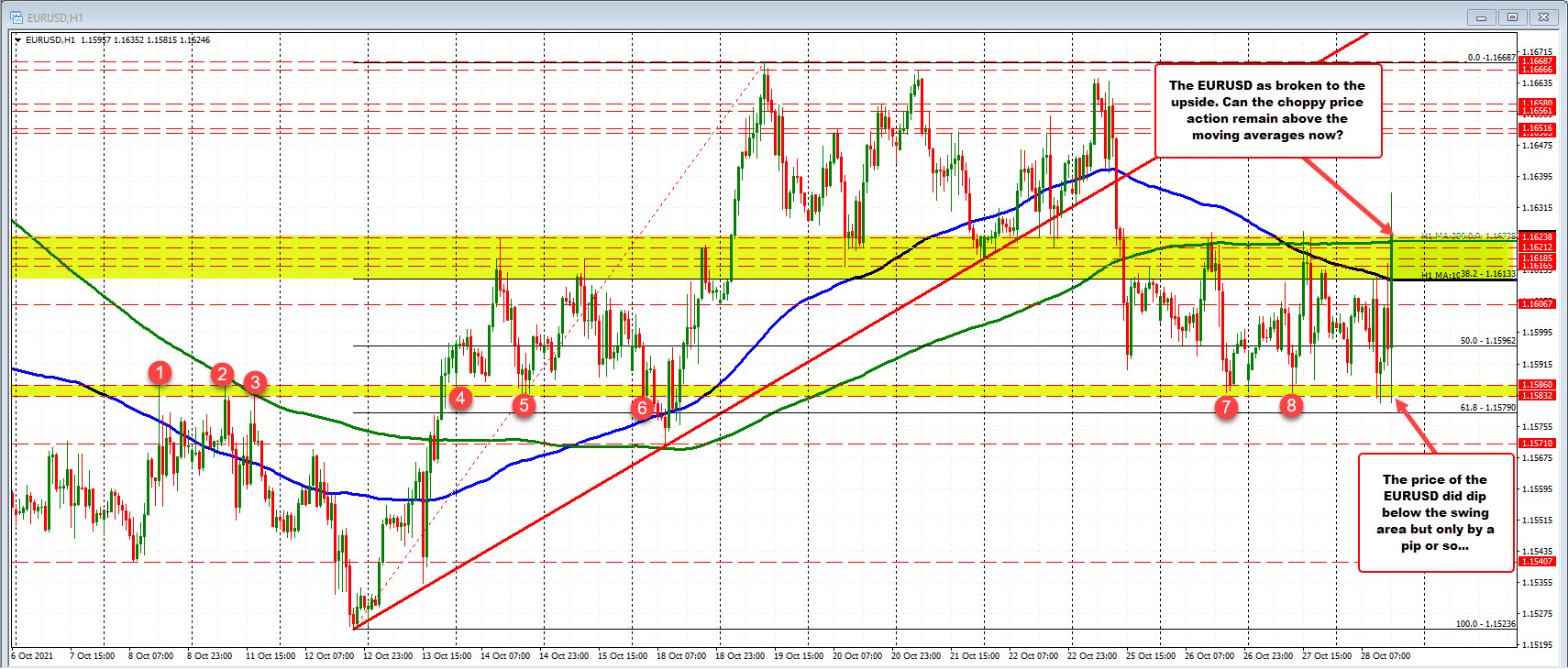Click the 'dip below the swing area' text box
This screenshot has width=1568, height=669.
tap(1435, 512)
